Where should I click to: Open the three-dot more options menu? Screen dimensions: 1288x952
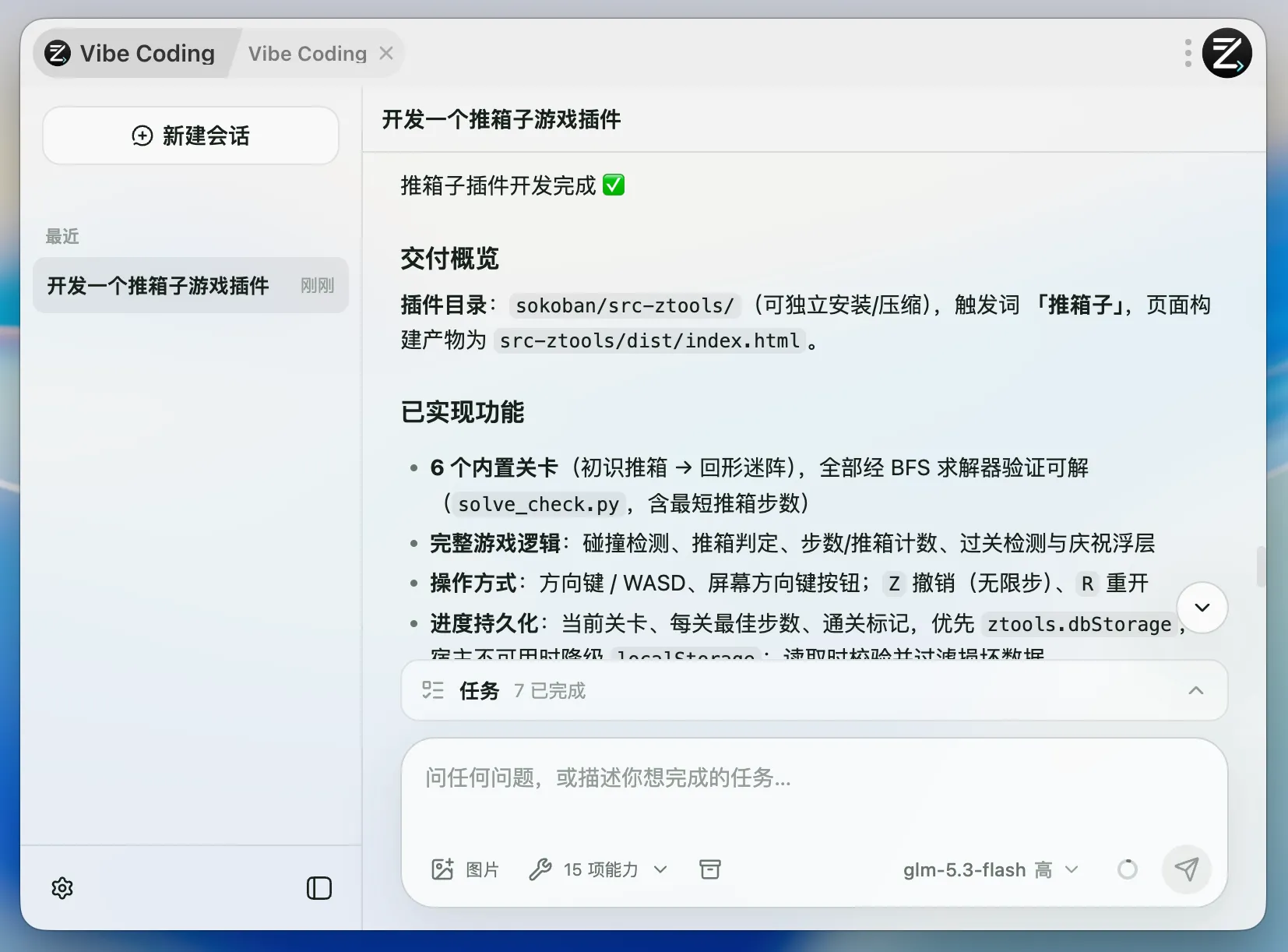[x=1188, y=53]
